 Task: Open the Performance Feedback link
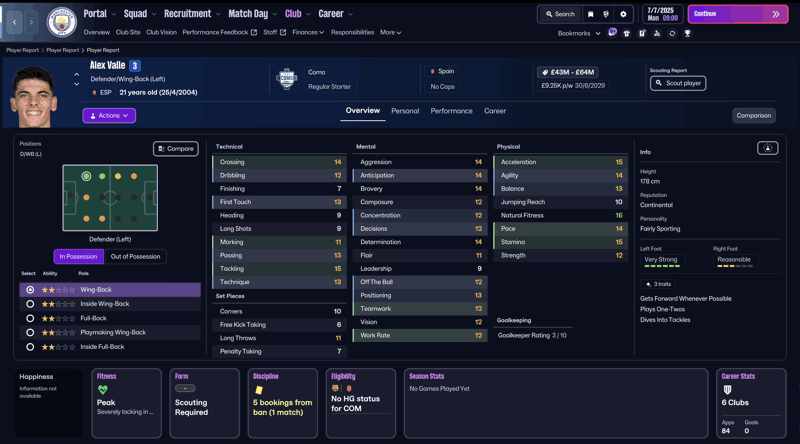[x=219, y=32]
